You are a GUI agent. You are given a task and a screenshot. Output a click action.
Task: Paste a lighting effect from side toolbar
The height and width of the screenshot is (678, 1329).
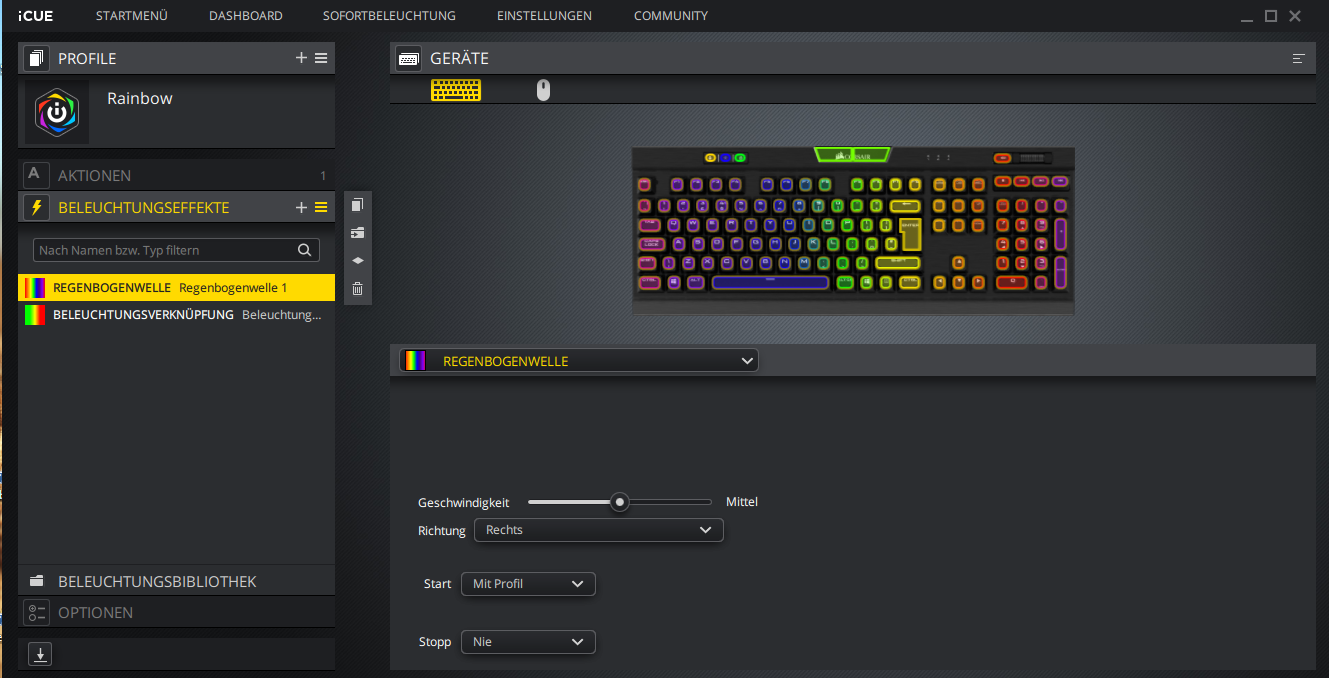point(357,232)
